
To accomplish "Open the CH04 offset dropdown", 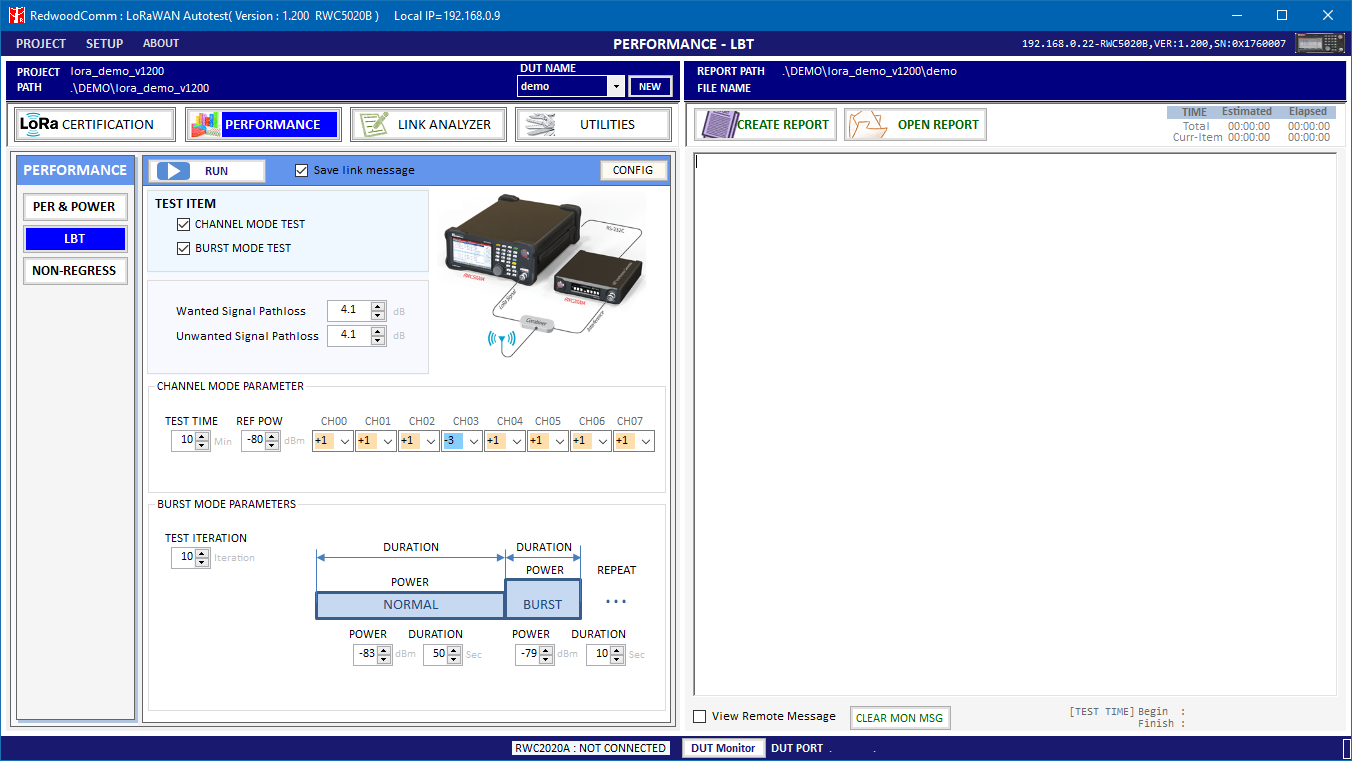I will click(x=517, y=441).
